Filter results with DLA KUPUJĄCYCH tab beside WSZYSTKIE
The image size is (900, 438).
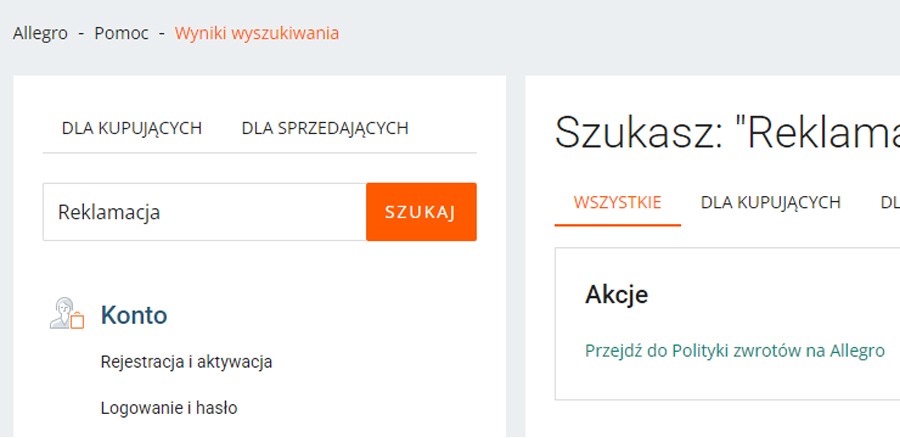(770, 202)
